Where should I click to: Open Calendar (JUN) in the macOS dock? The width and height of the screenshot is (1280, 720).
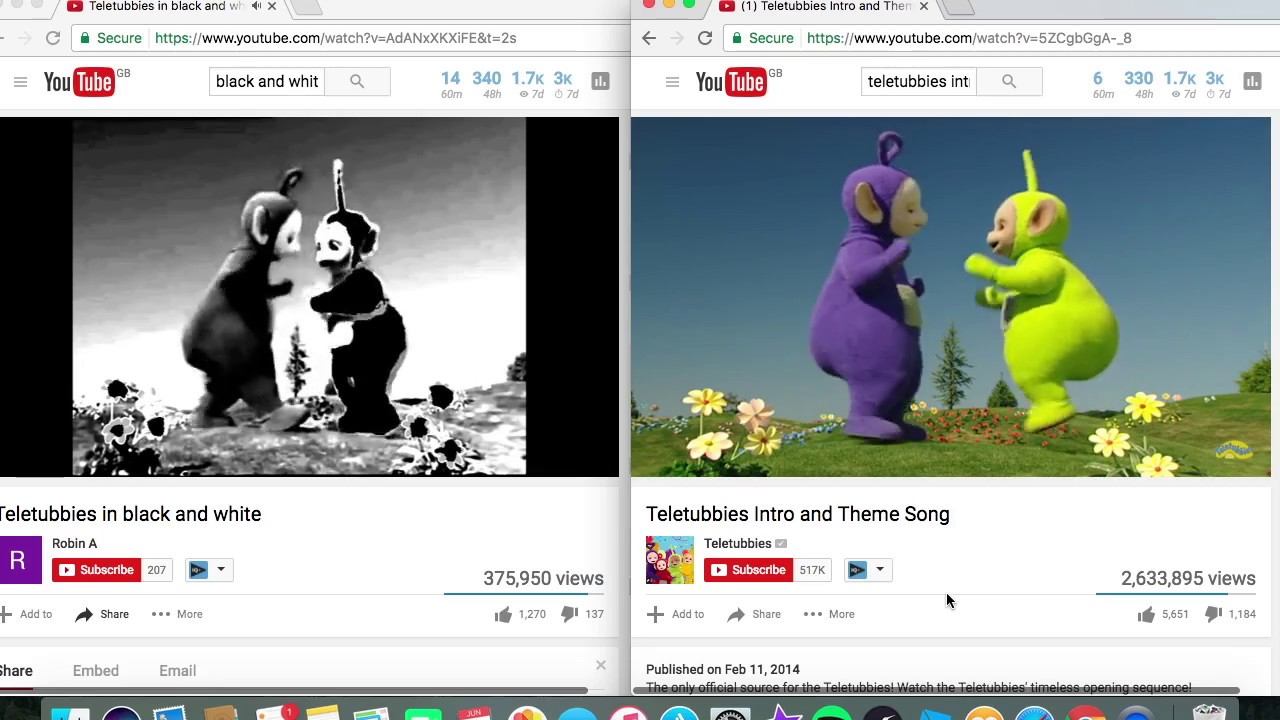[475, 713]
